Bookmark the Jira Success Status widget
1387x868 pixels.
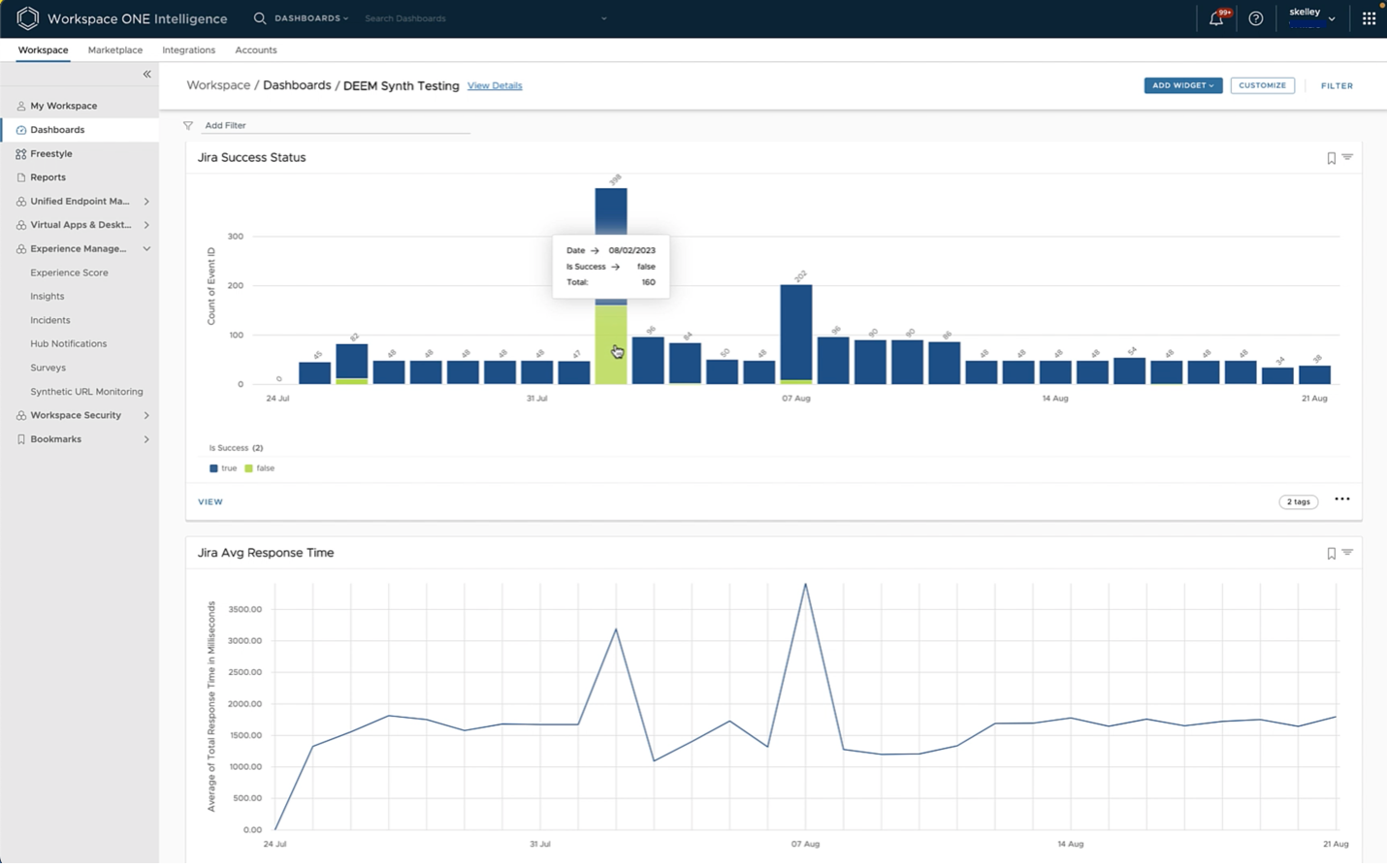point(1331,158)
